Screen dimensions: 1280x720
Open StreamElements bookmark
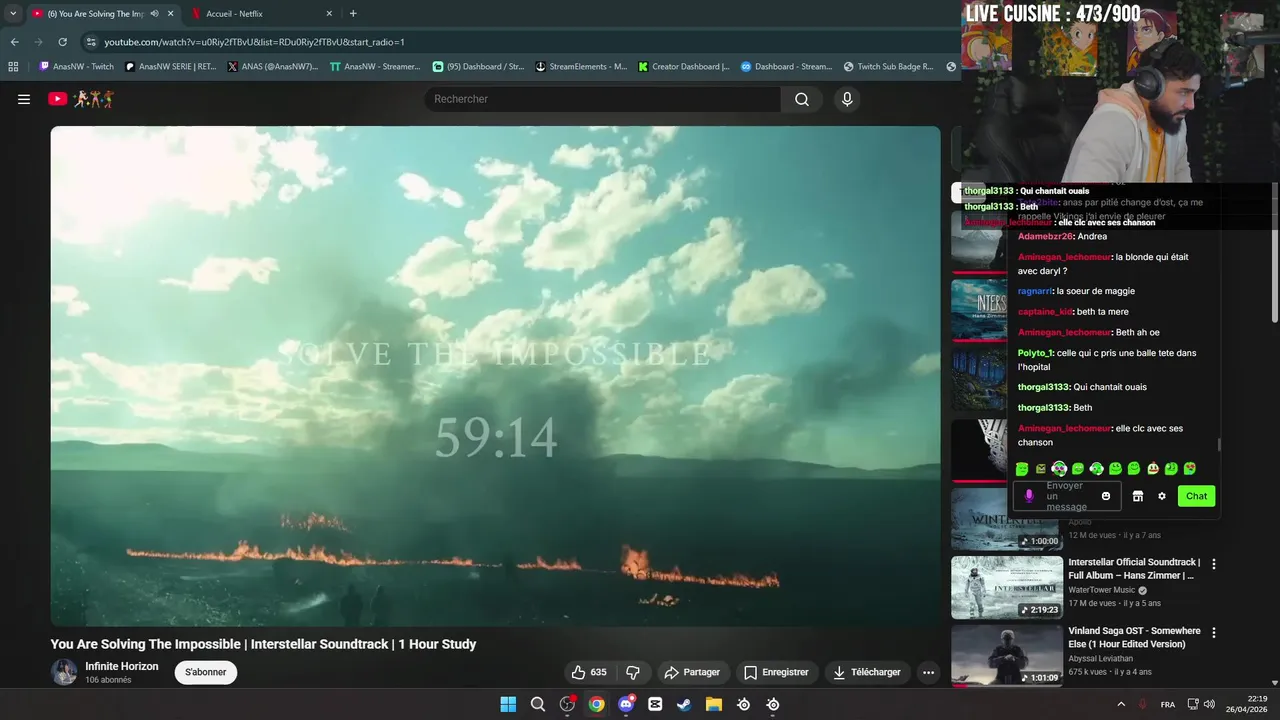pos(582,67)
